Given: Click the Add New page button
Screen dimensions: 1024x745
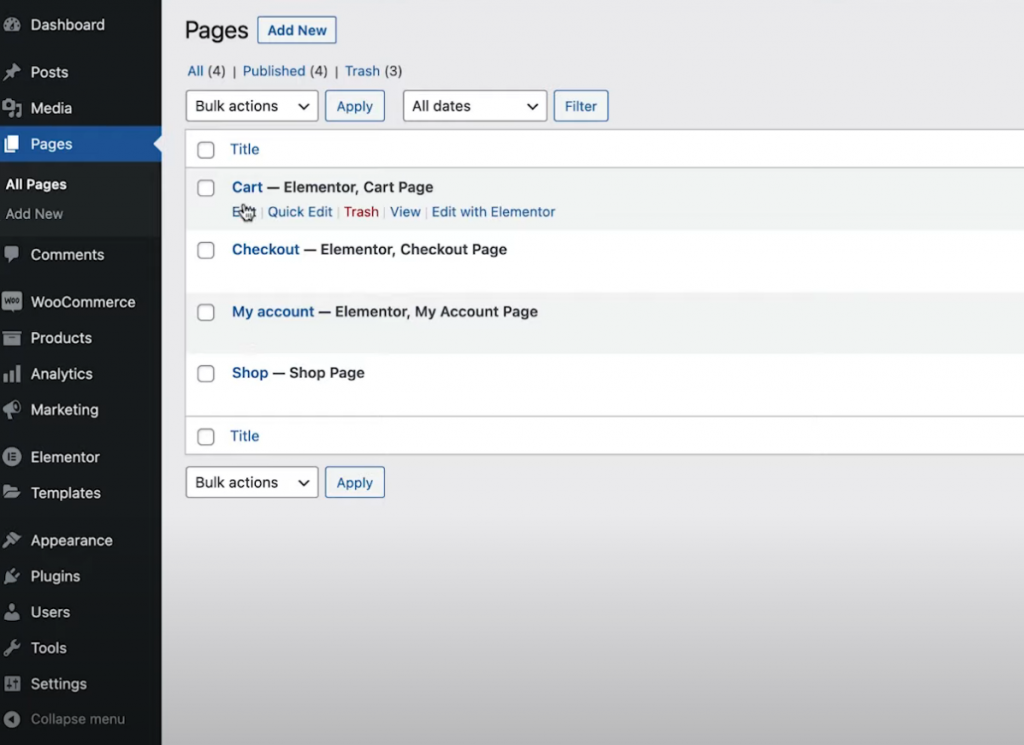Looking at the screenshot, I should tap(297, 30).
